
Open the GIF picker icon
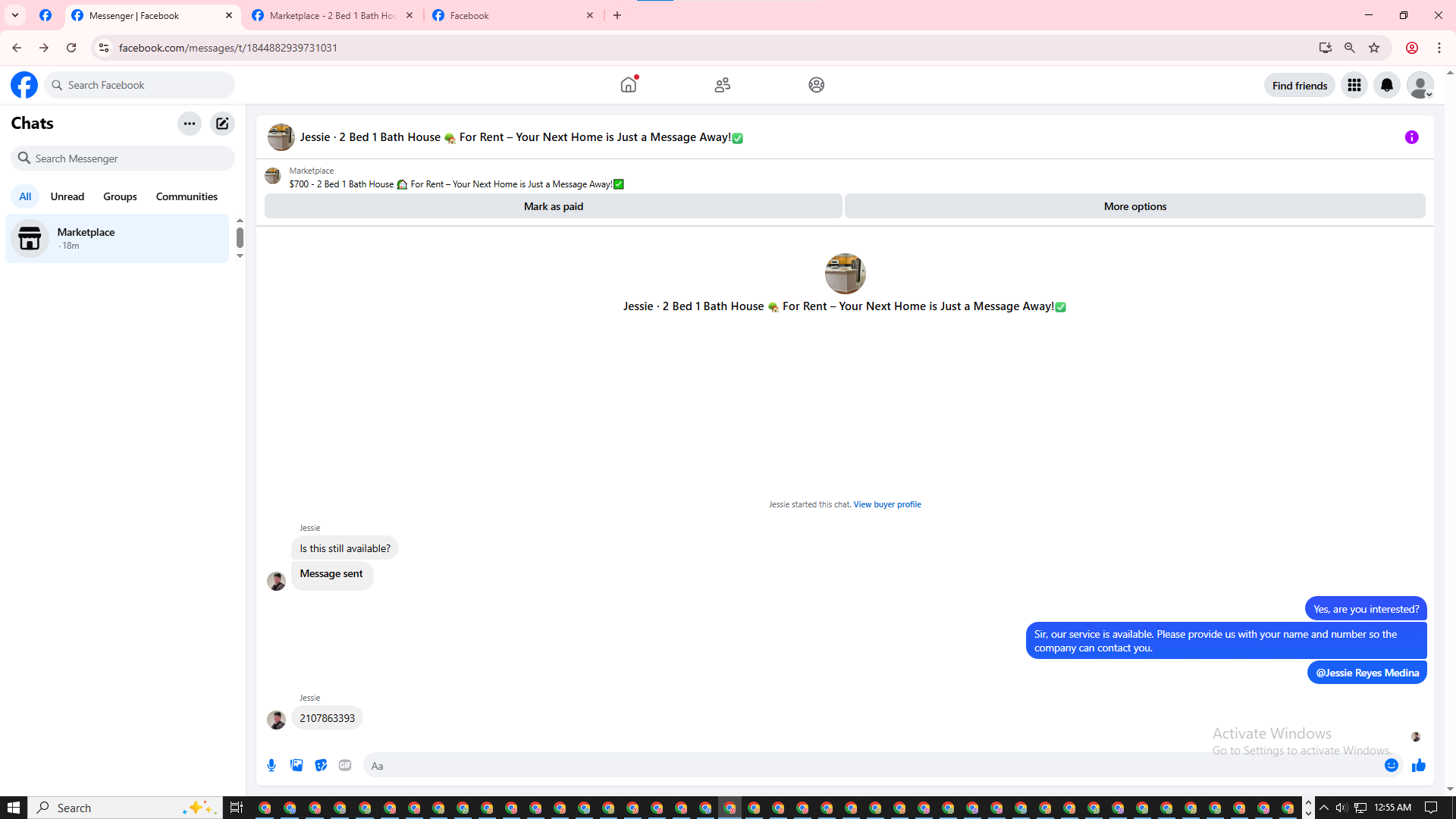pyautogui.click(x=345, y=765)
